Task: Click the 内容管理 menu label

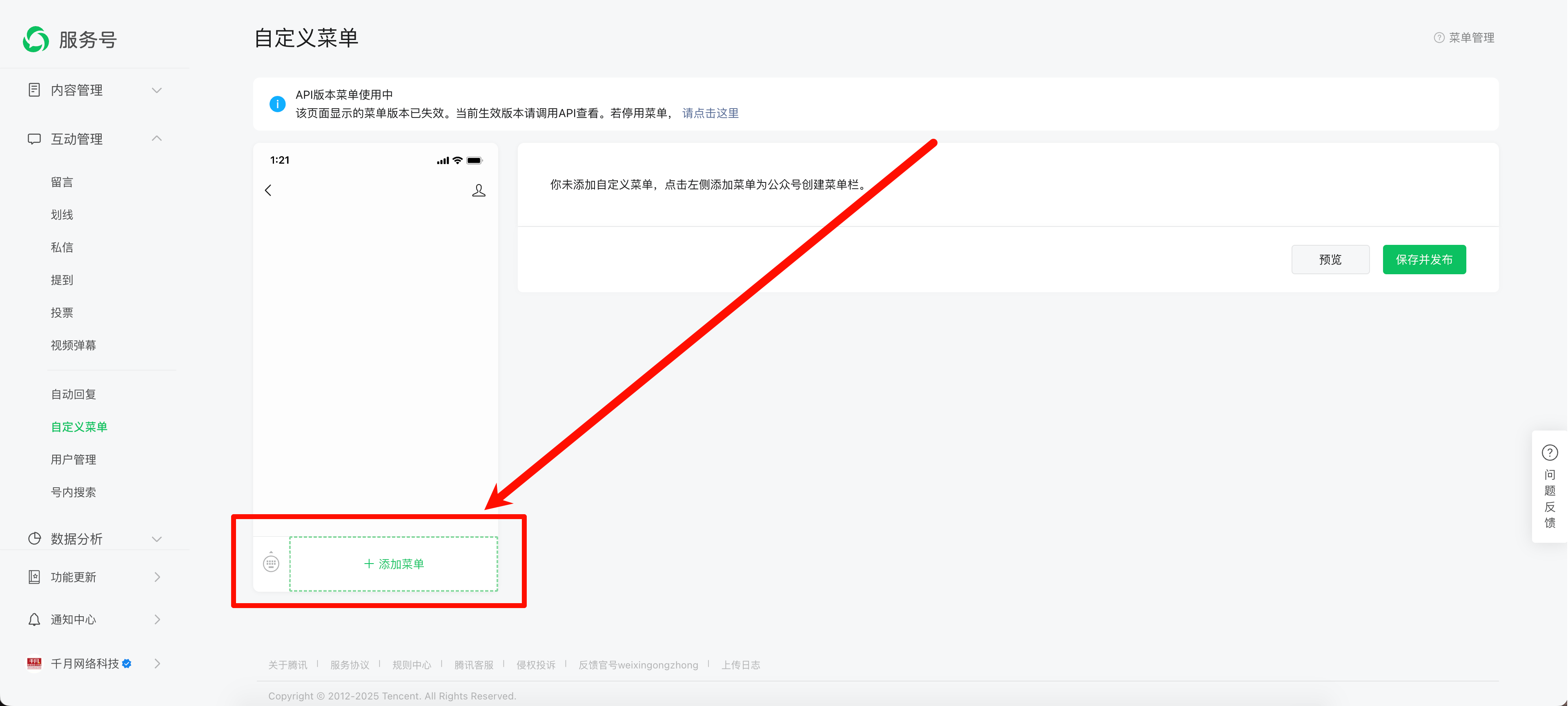Action: point(77,90)
